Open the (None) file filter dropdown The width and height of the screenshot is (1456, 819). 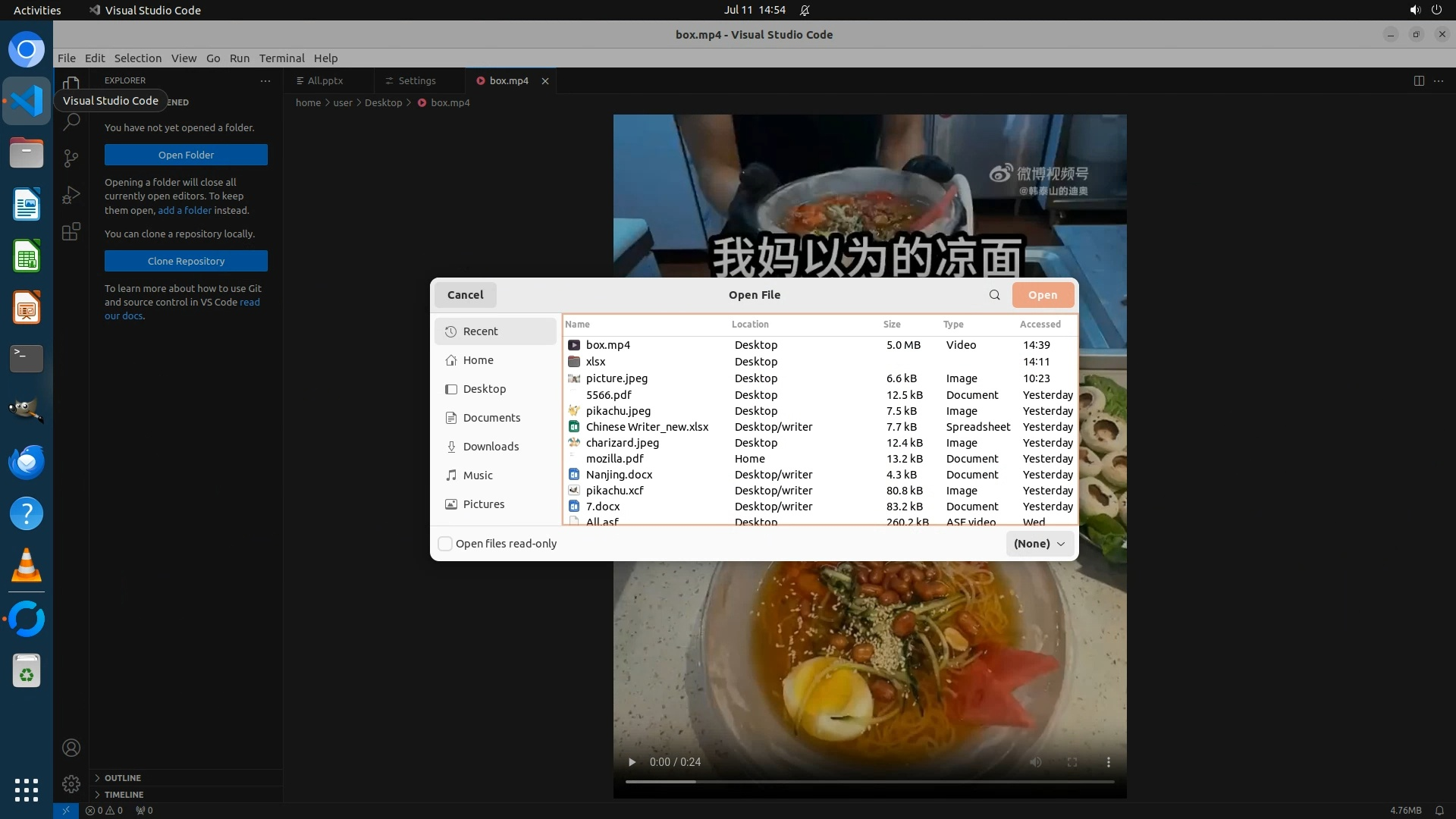(1040, 544)
